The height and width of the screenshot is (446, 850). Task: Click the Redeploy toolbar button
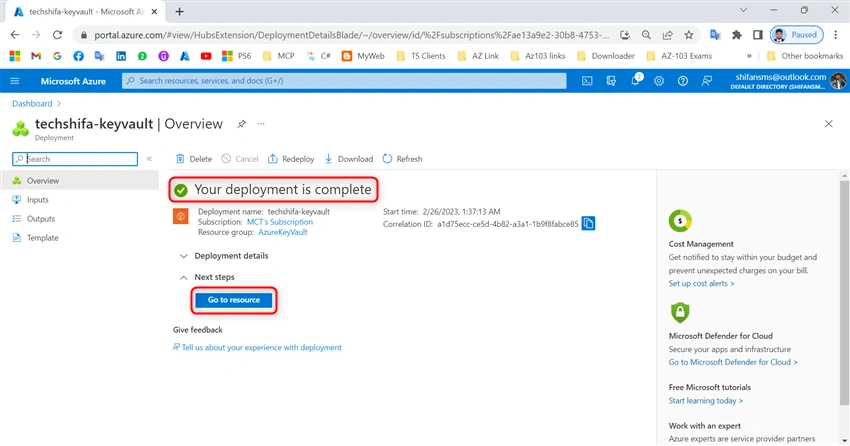coord(291,159)
